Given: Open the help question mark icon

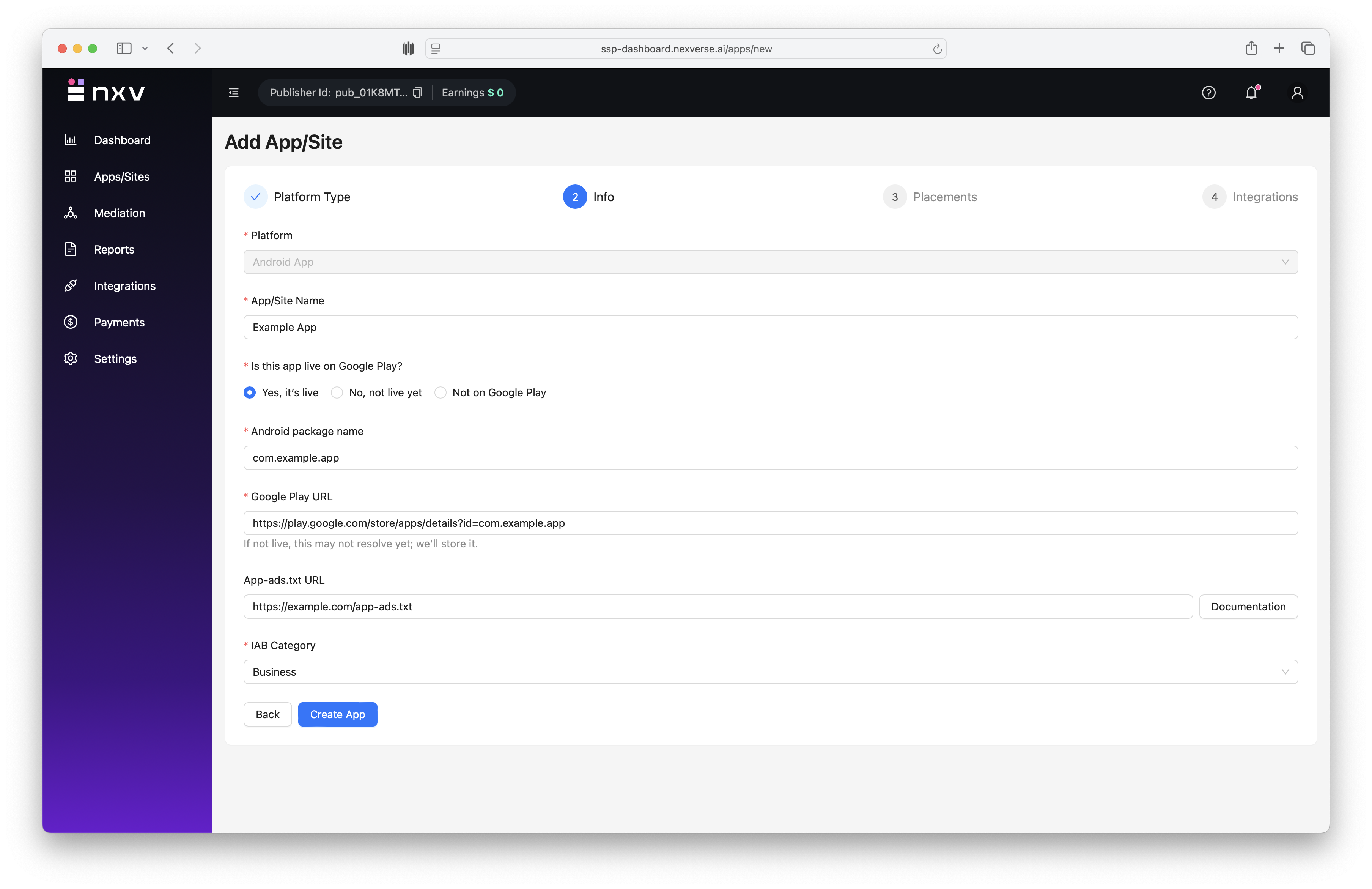Looking at the screenshot, I should 1209,93.
